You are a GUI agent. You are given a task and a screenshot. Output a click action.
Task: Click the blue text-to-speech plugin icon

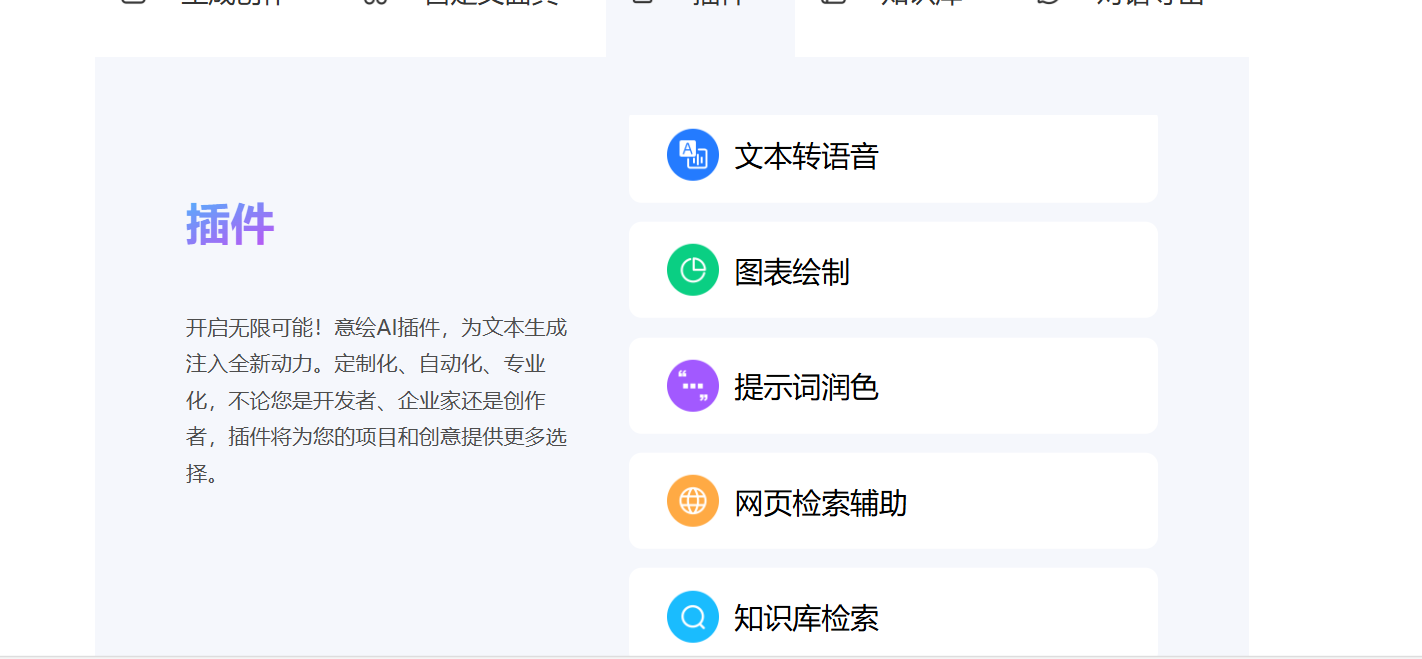pyautogui.click(x=692, y=155)
